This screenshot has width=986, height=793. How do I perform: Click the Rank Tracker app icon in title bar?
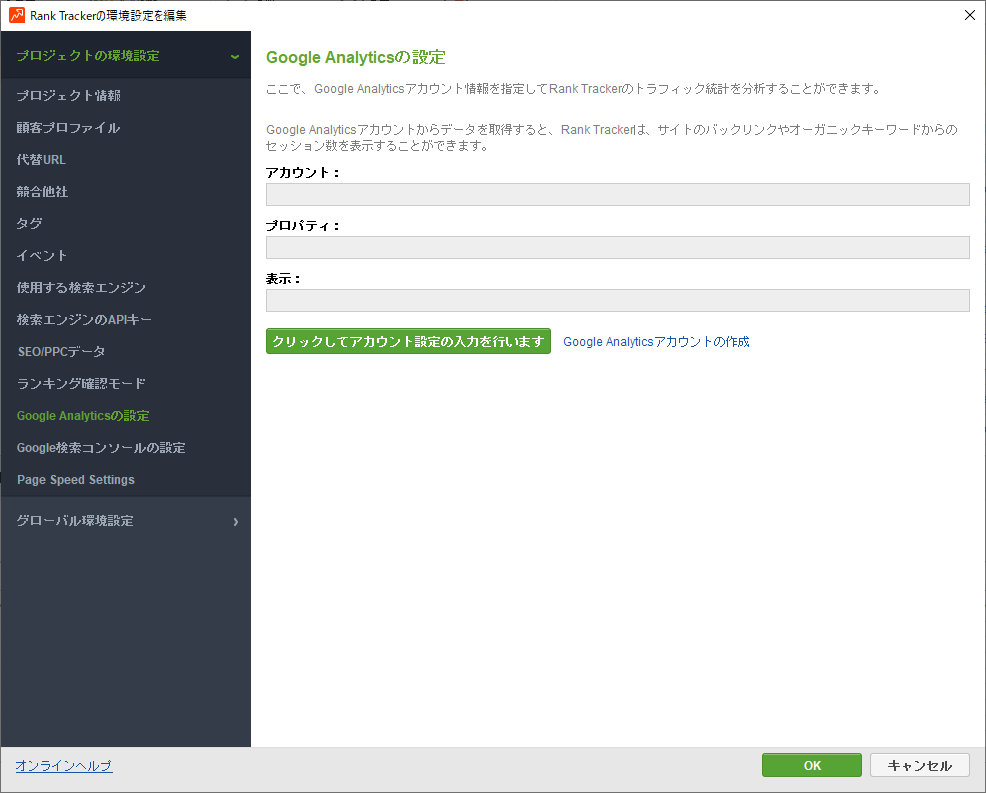17,15
